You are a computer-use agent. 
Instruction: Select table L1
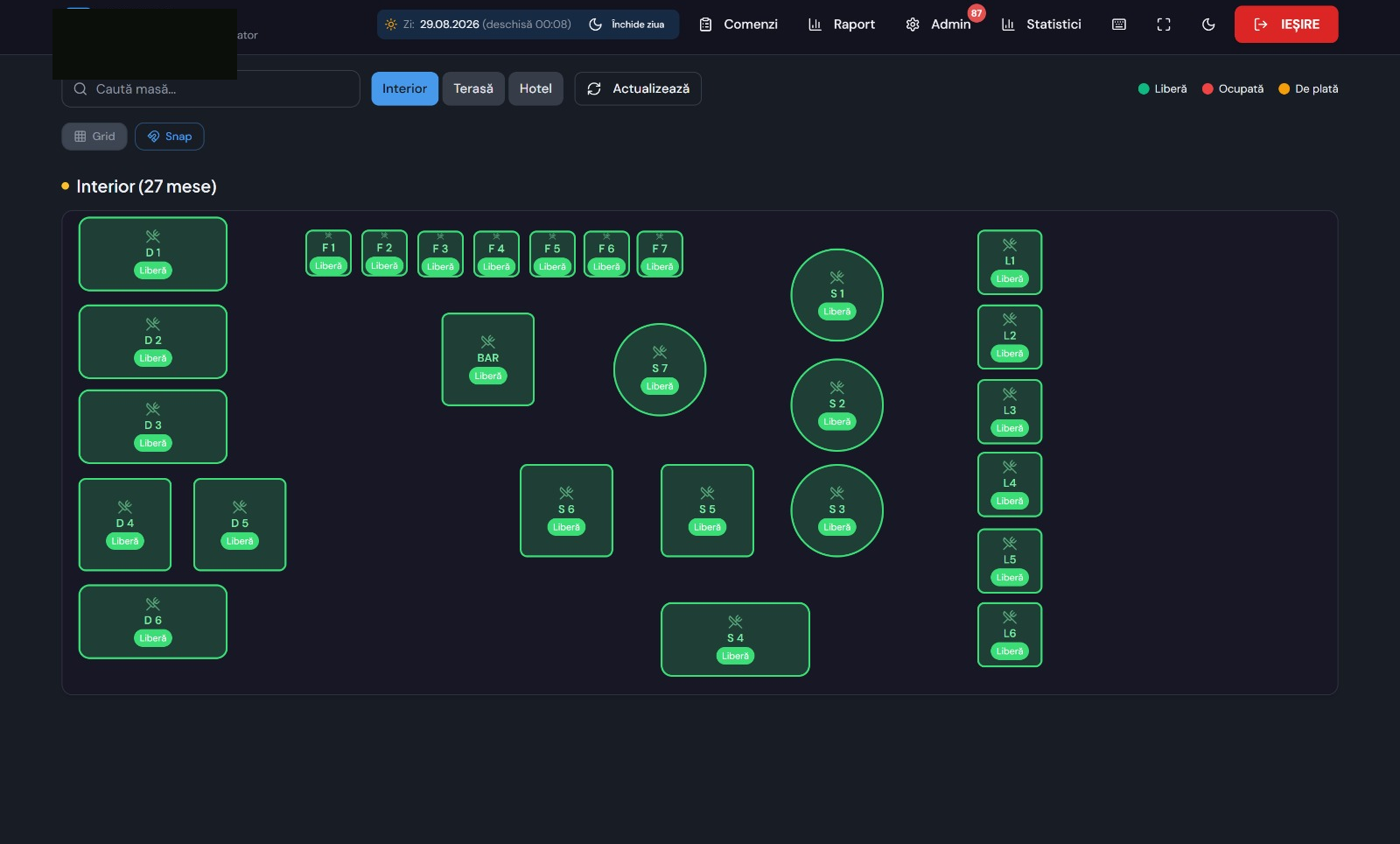[1010, 263]
